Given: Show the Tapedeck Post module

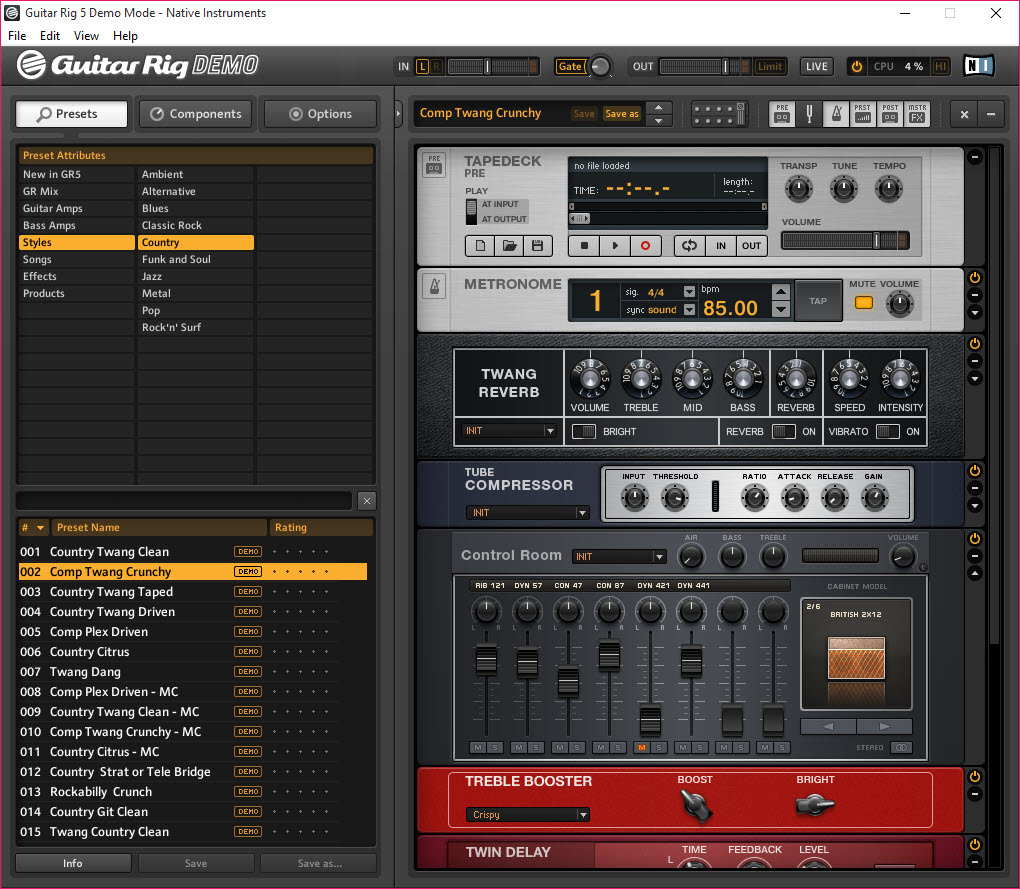Looking at the screenshot, I should (890, 114).
